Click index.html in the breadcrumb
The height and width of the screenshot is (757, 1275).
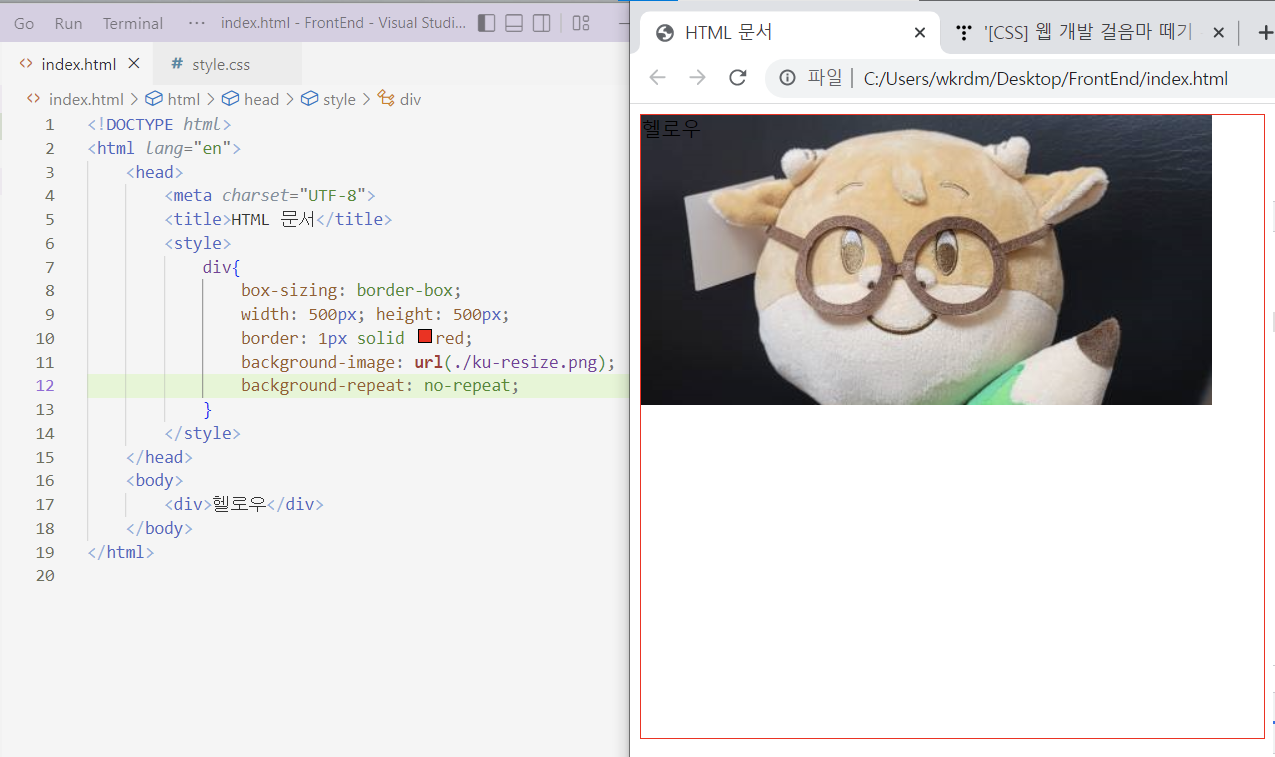pos(75,99)
